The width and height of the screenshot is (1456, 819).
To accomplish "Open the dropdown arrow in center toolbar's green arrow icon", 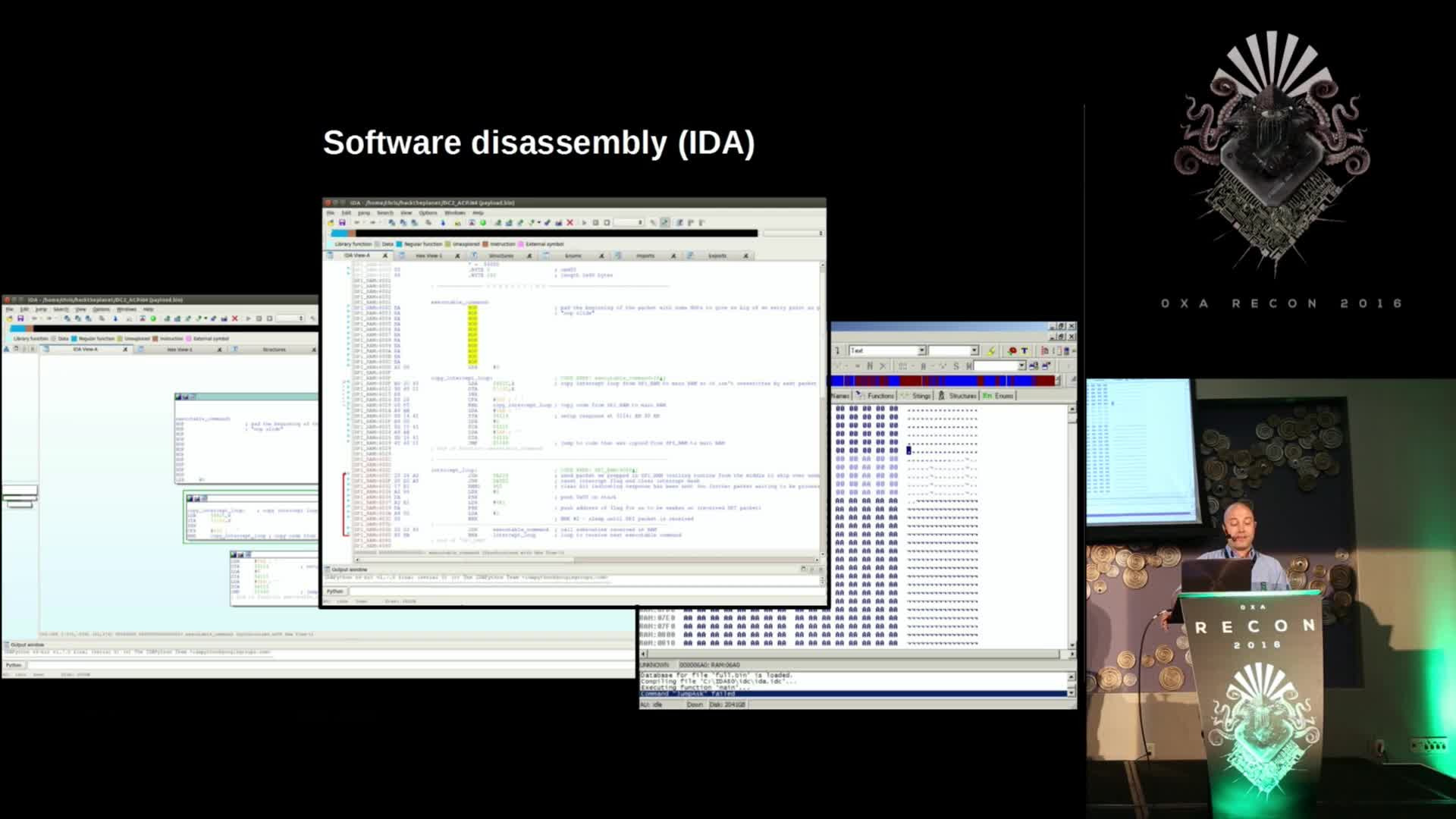I will click(x=539, y=222).
